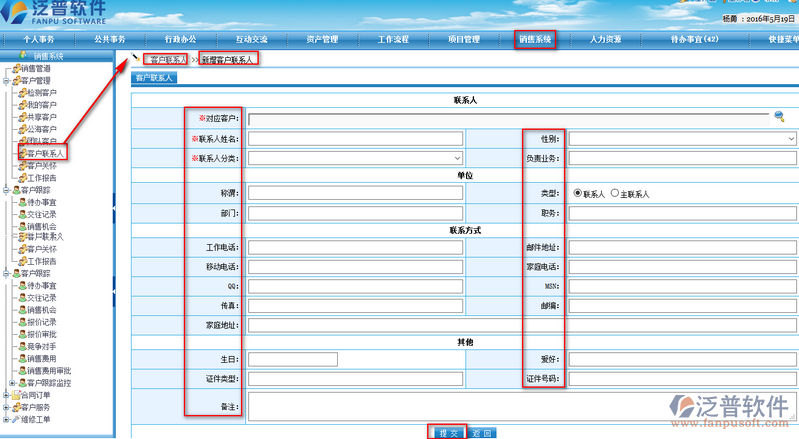799x439 pixels.
Task: Open the 项目管理 menu
Action: coord(464,39)
